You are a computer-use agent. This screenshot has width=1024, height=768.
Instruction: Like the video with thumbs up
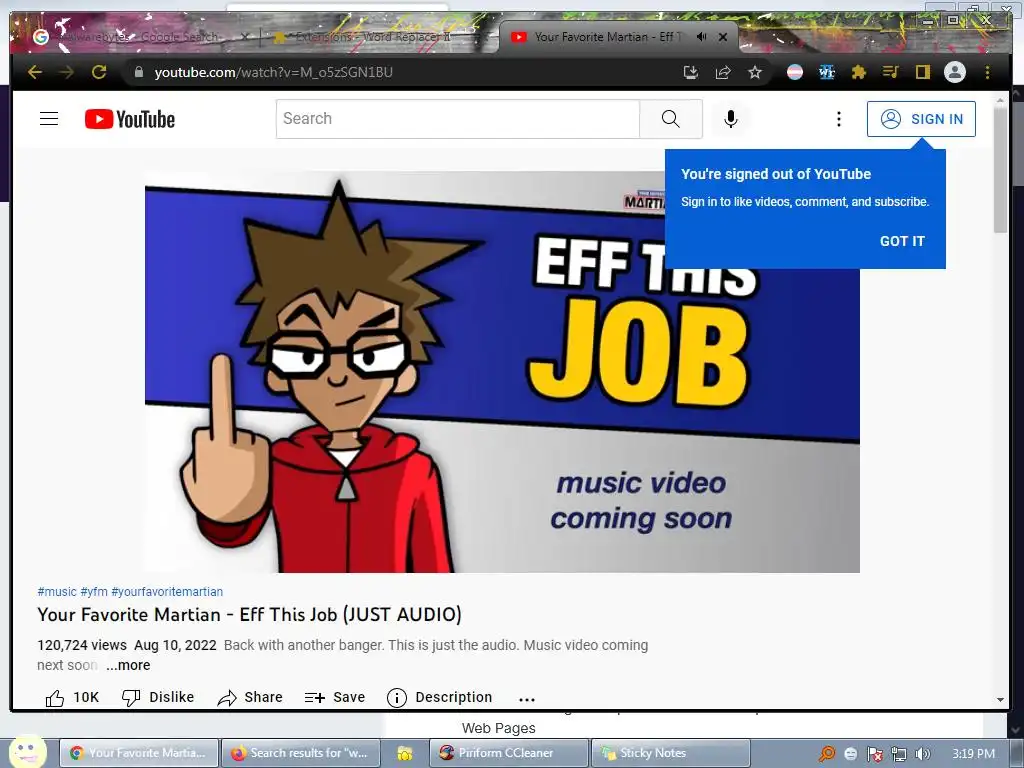click(x=72, y=697)
